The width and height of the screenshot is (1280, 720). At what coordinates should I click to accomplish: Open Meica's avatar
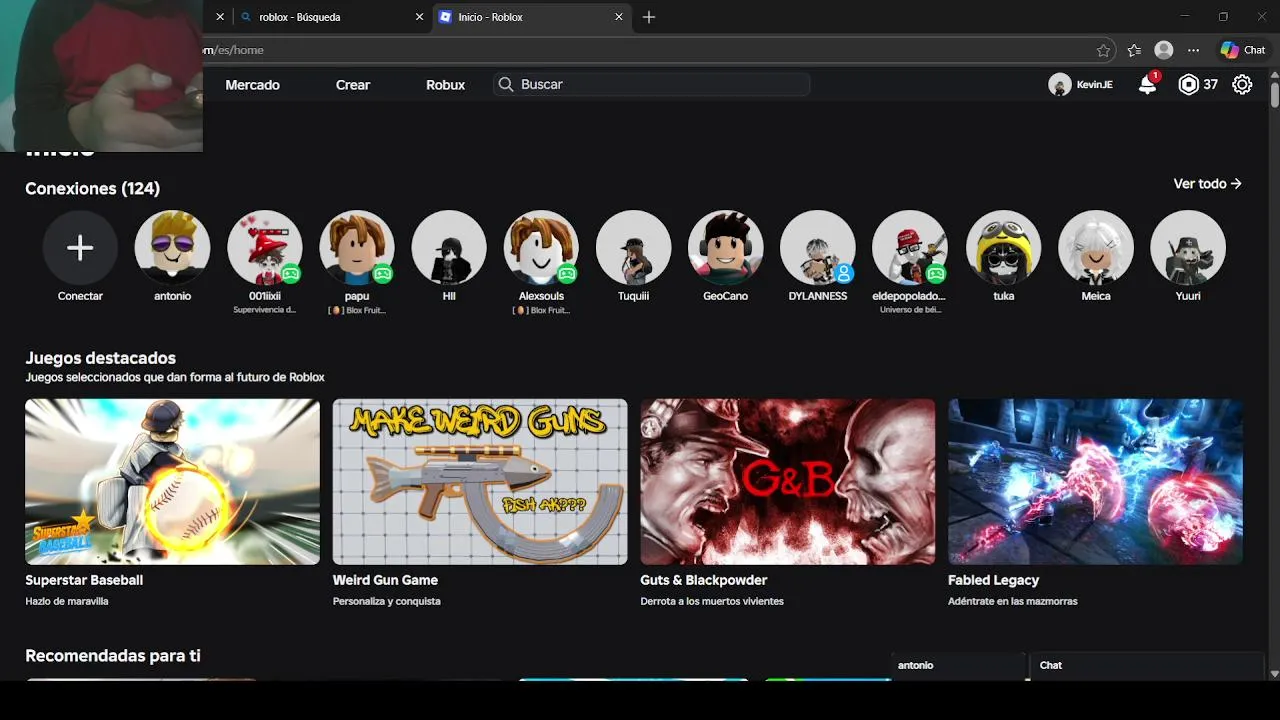click(1096, 248)
